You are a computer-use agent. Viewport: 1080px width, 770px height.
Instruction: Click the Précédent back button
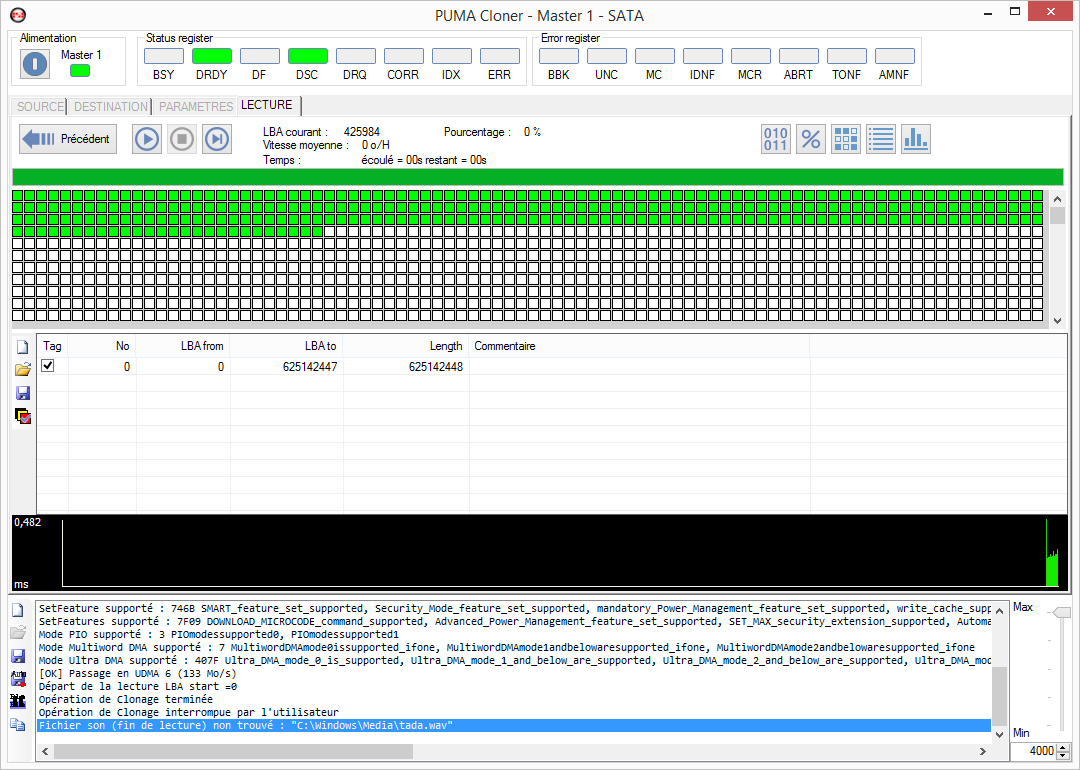(68, 139)
